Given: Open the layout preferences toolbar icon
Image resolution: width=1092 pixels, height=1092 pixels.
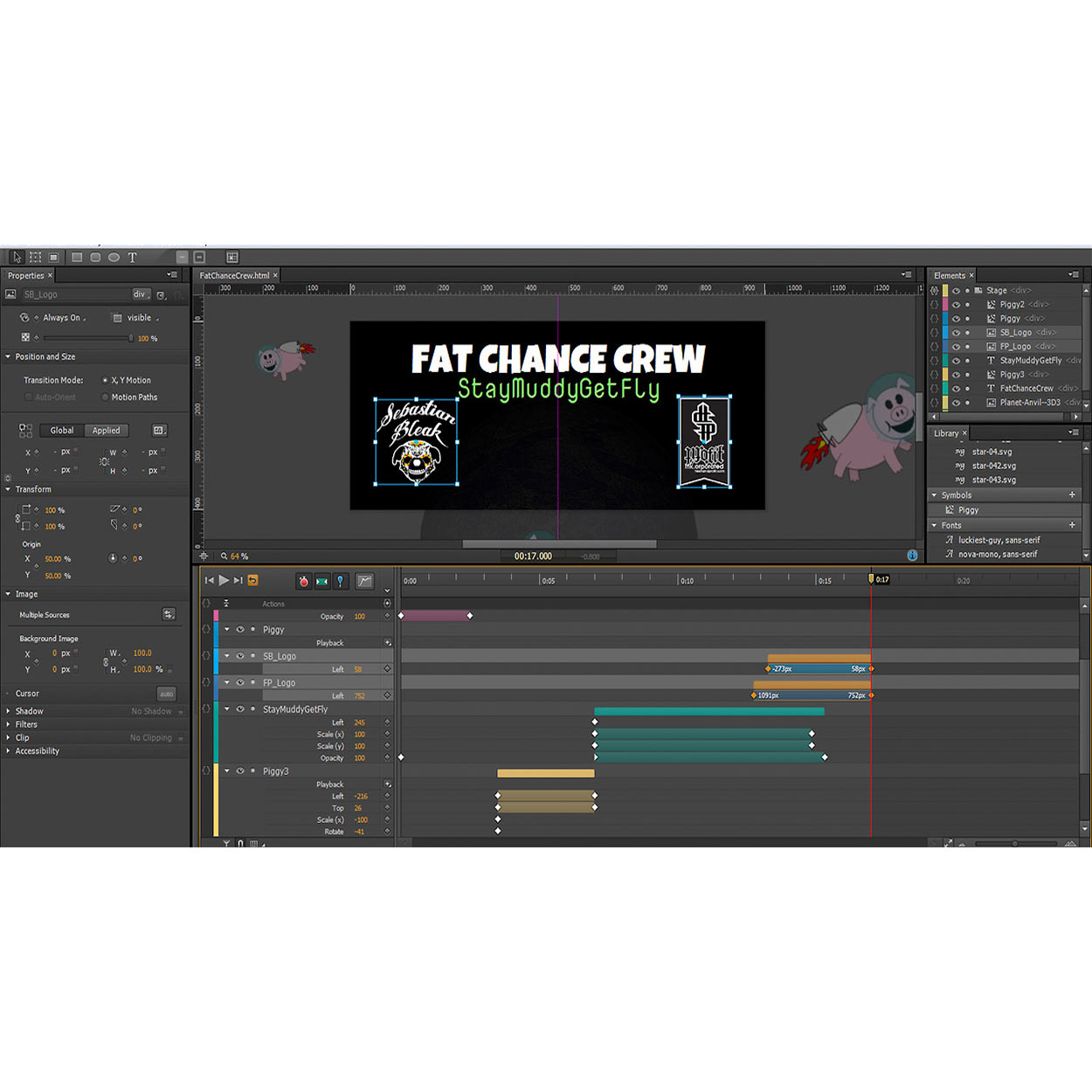Looking at the screenshot, I should pos(232,257).
